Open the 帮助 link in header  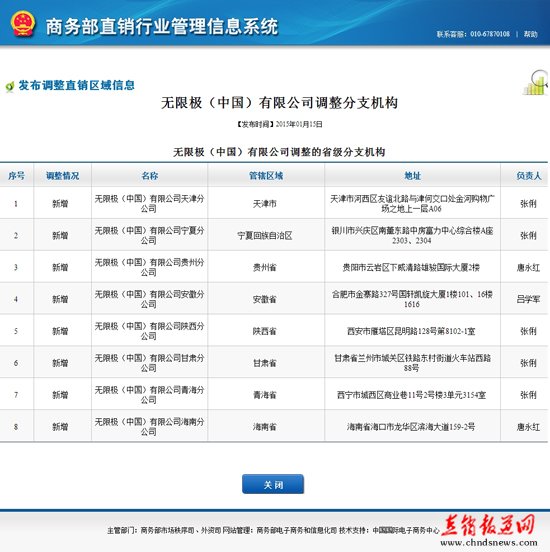pos(530,34)
